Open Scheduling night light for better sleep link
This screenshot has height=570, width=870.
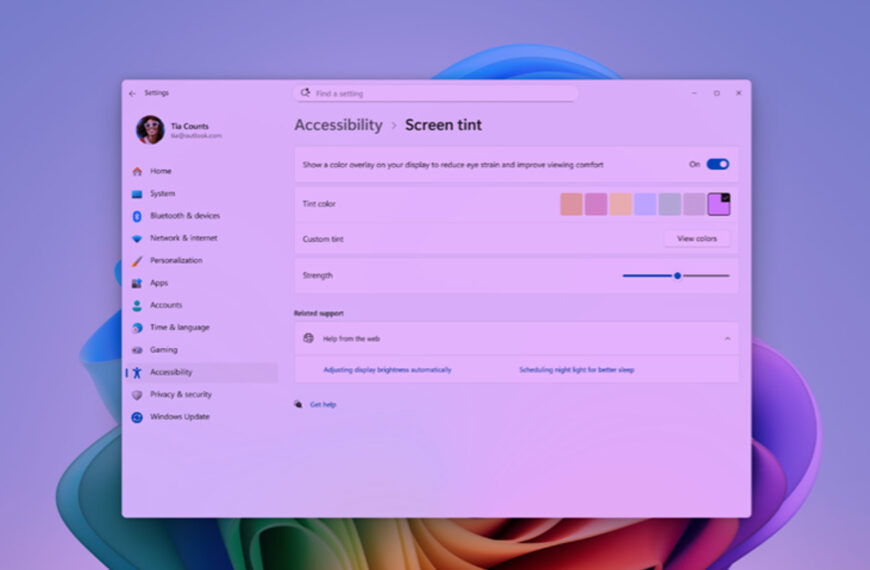(x=576, y=370)
